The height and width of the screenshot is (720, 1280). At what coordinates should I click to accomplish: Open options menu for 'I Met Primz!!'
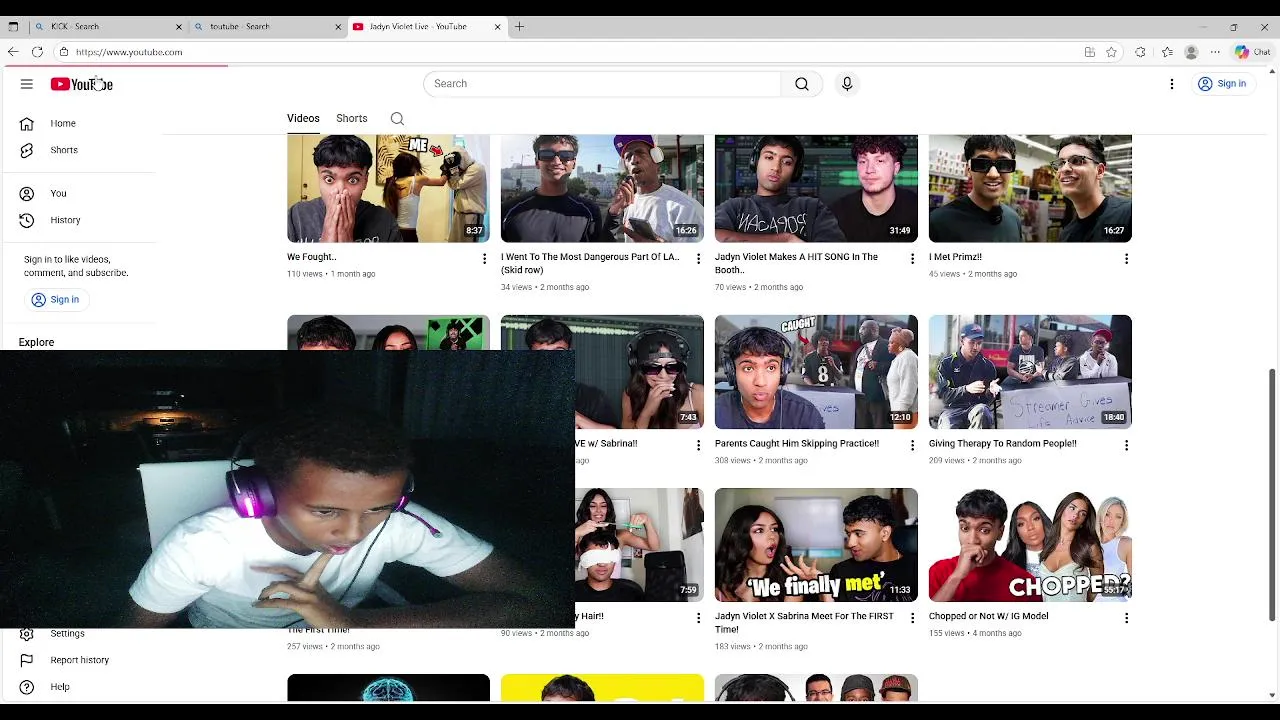pos(1126,259)
